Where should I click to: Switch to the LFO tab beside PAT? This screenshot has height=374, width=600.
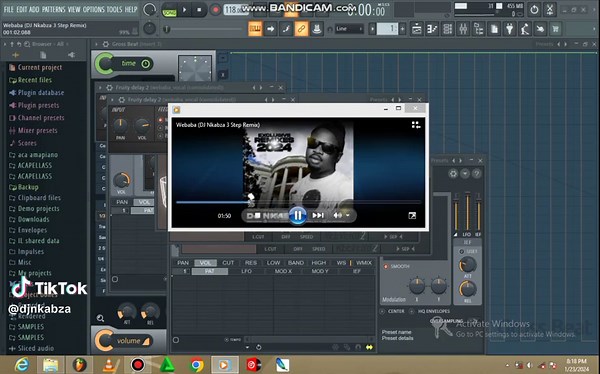[246, 271]
